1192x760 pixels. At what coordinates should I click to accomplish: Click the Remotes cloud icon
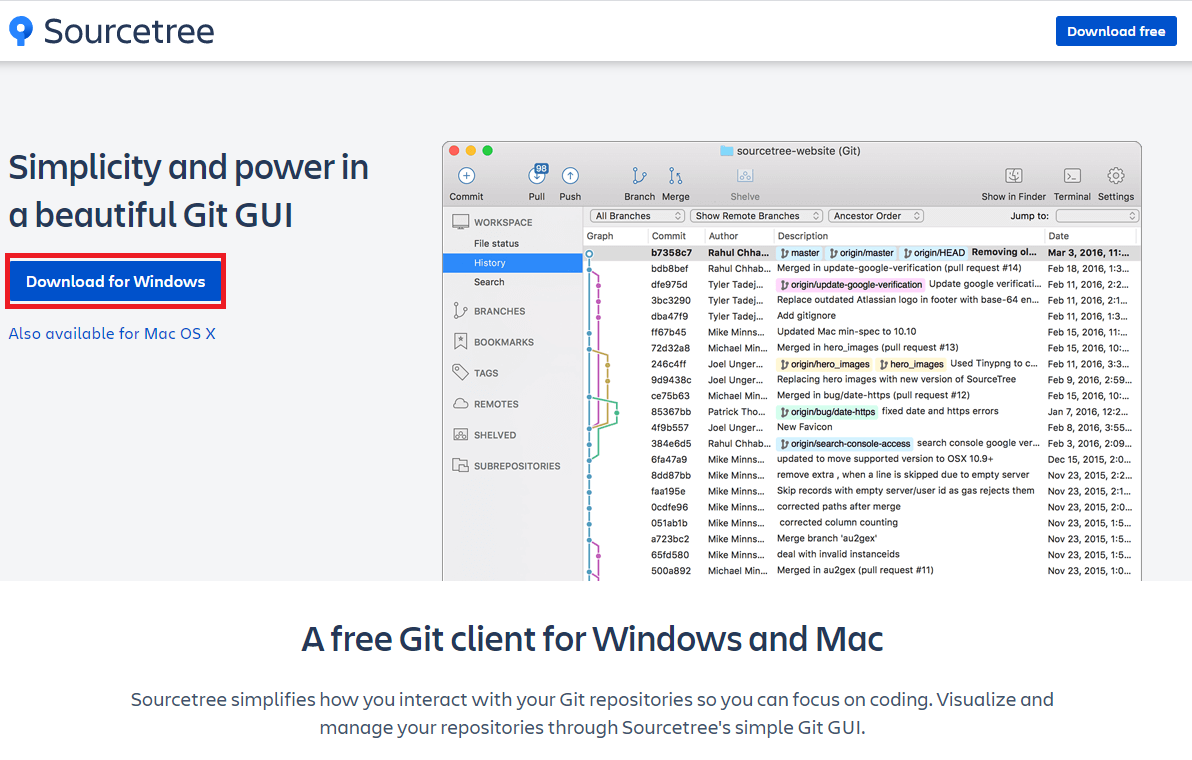[461, 404]
